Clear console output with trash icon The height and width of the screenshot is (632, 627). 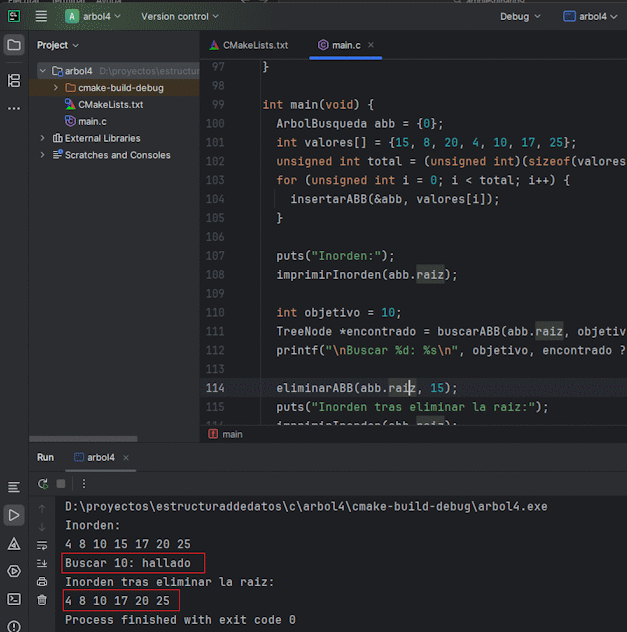click(x=42, y=600)
